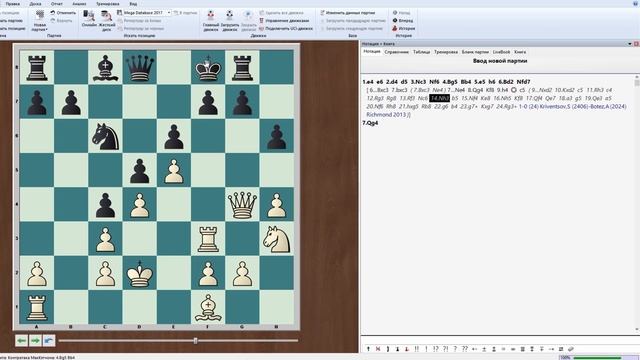This screenshot has height=360, width=640.
Task: Switch to the Справочник tab
Action: click(x=396, y=52)
